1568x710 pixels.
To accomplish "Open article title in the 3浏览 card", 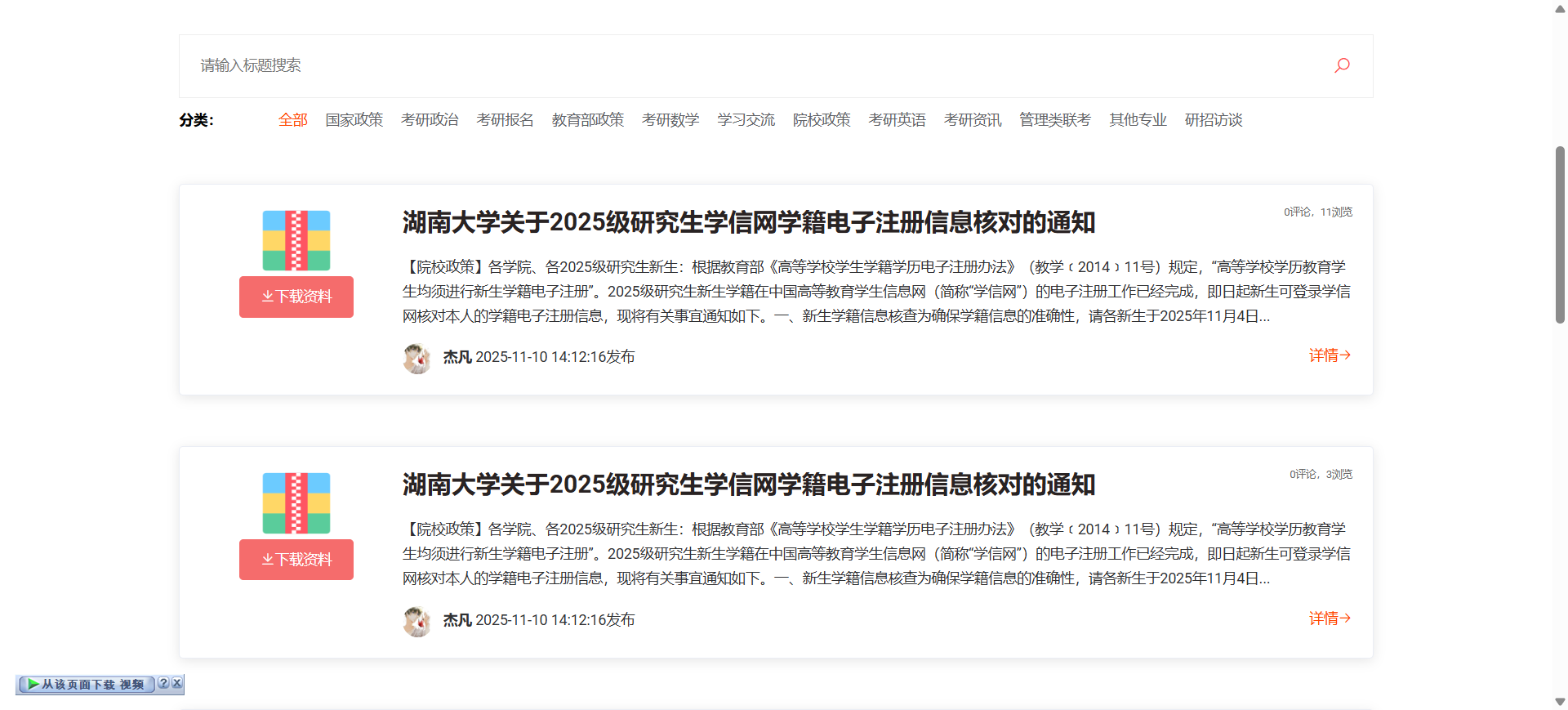I will [x=748, y=484].
